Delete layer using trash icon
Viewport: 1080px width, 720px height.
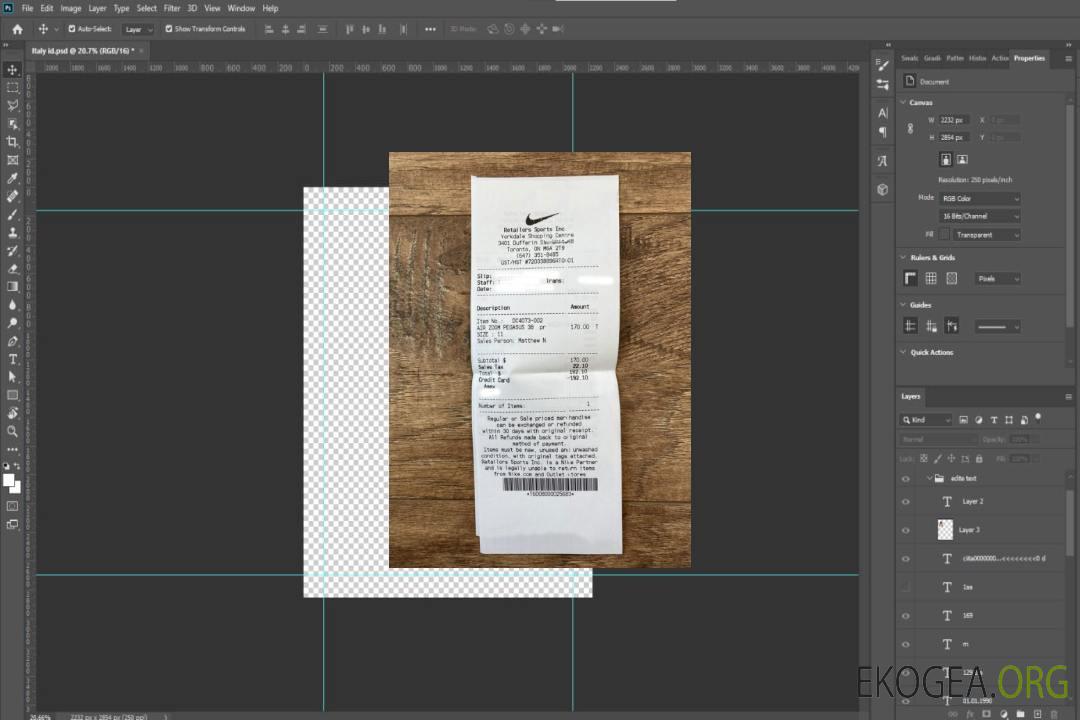1053,714
